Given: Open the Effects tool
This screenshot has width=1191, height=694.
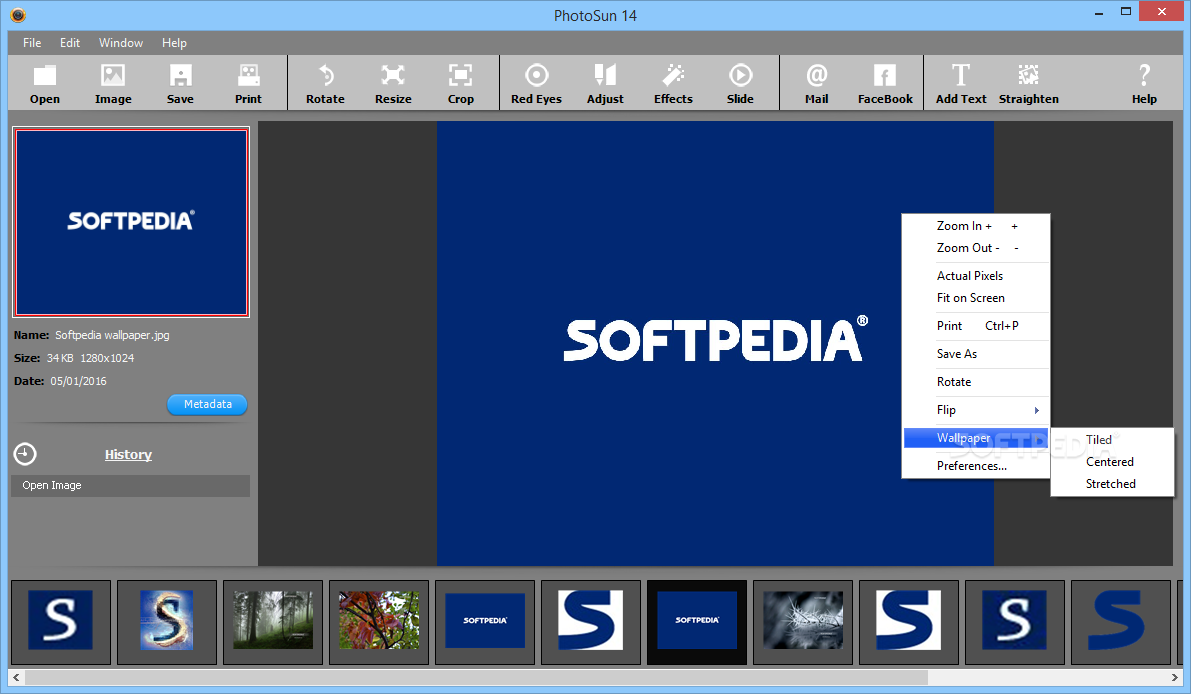Looking at the screenshot, I should (673, 83).
